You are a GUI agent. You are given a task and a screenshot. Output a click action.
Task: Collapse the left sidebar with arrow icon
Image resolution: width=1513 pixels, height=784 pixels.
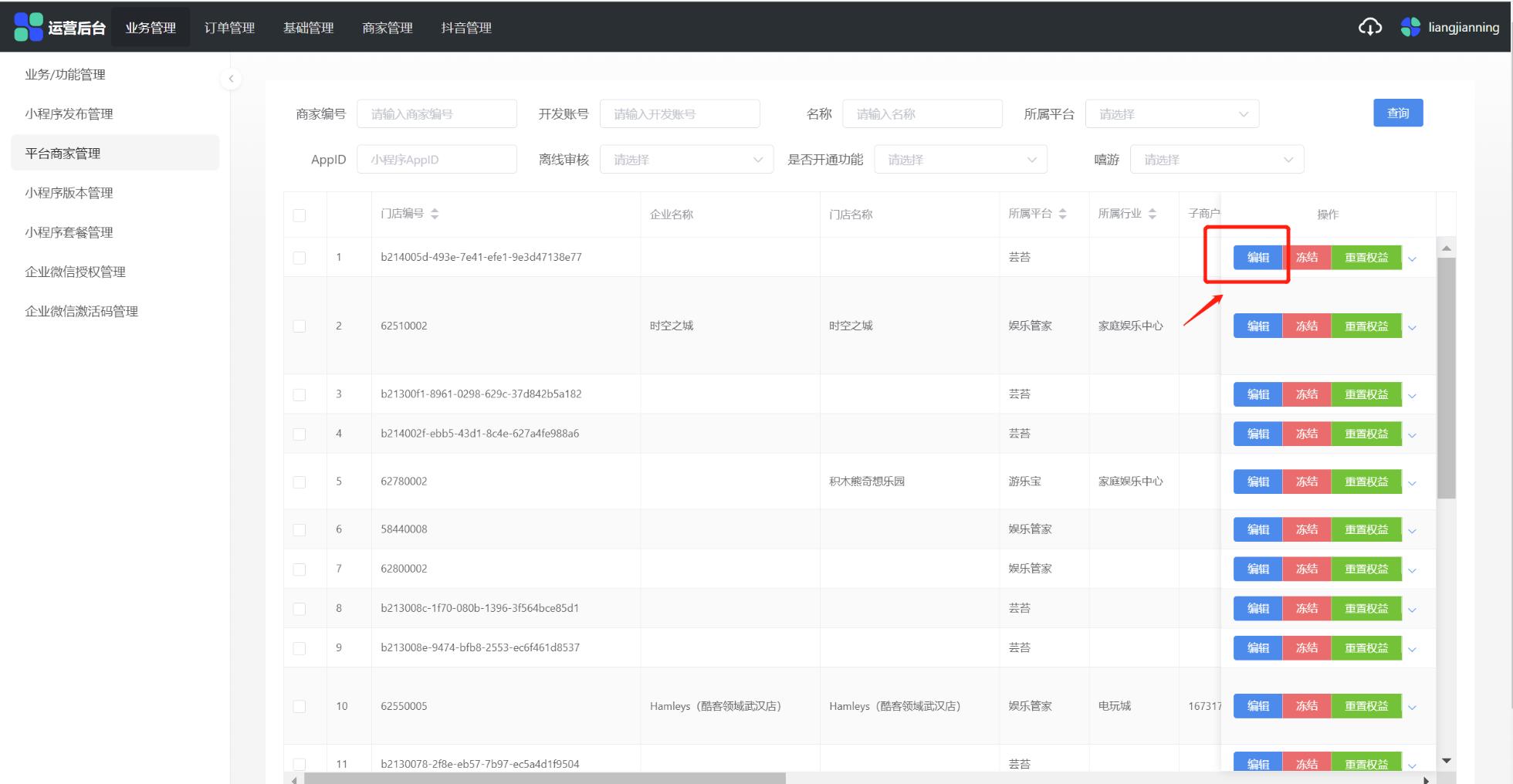click(230, 79)
